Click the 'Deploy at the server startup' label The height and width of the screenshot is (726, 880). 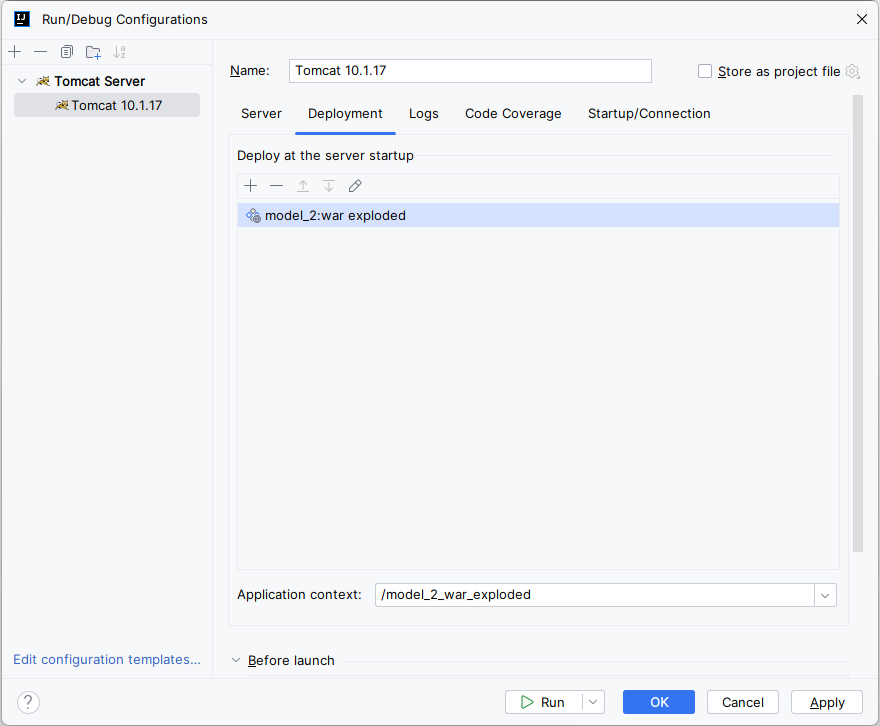pos(326,155)
